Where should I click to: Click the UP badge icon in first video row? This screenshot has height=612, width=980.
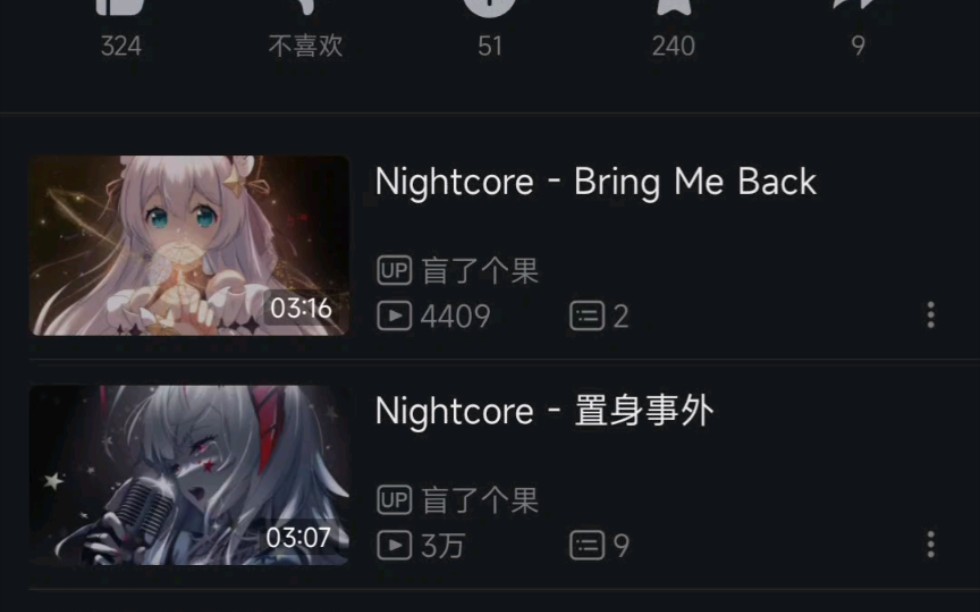tap(394, 270)
